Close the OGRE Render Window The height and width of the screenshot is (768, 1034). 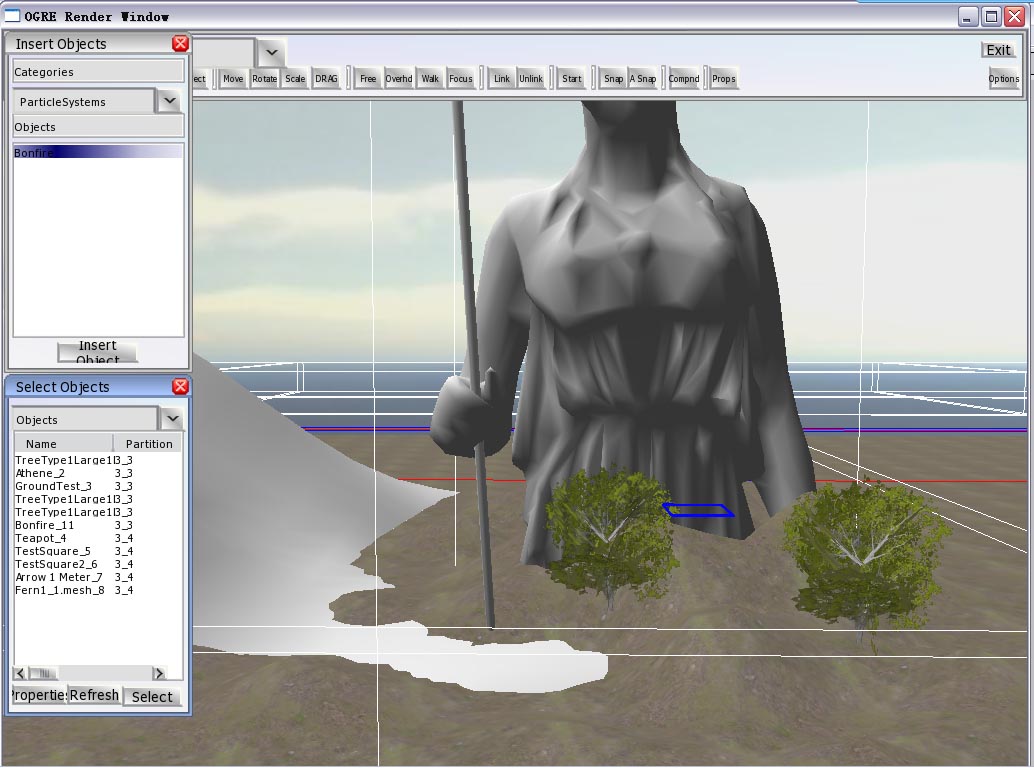coord(1014,16)
